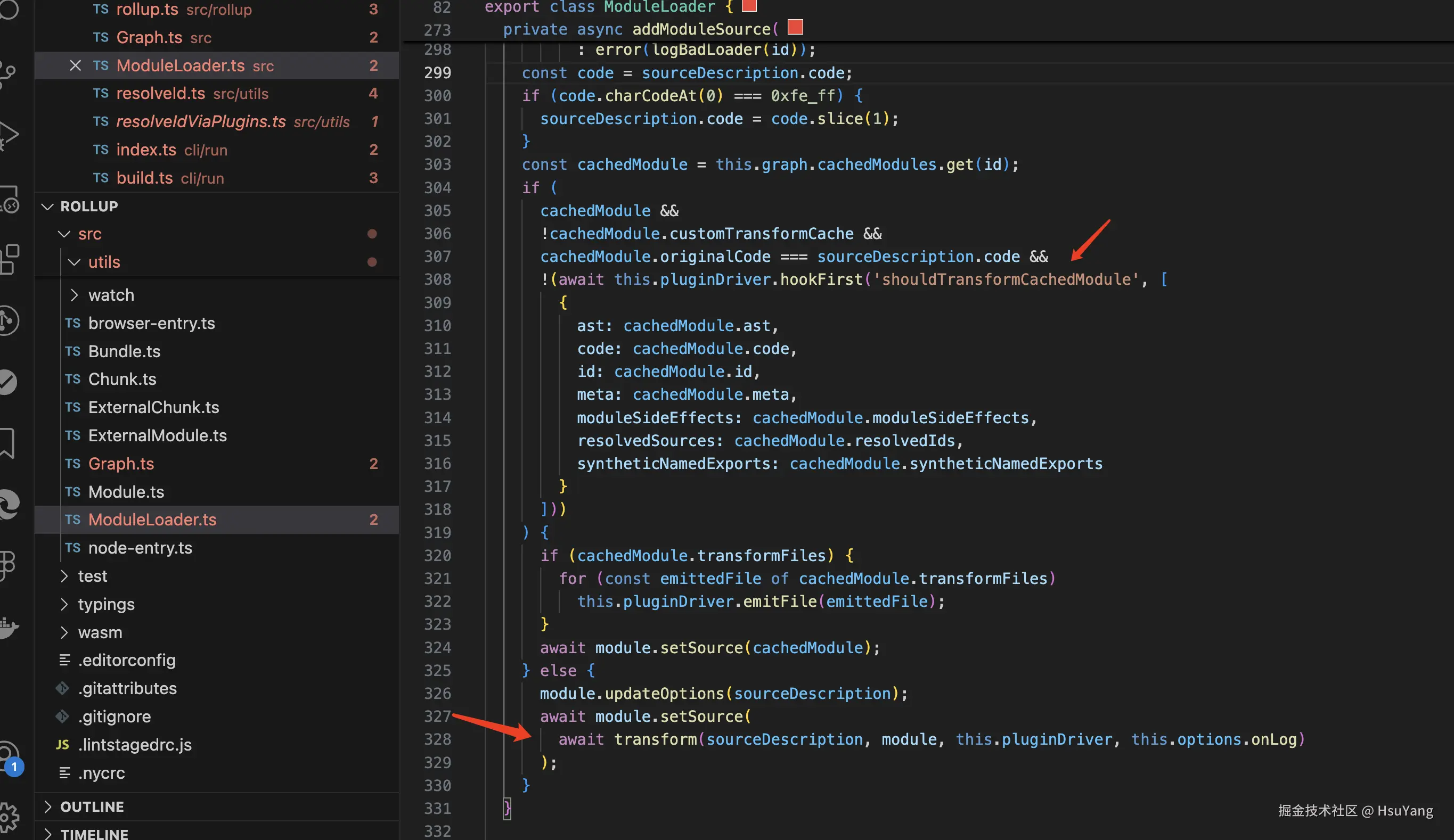The height and width of the screenshot is (840, 1454).
Task: Collapse the src folder
Action: (x=64, y=234)
